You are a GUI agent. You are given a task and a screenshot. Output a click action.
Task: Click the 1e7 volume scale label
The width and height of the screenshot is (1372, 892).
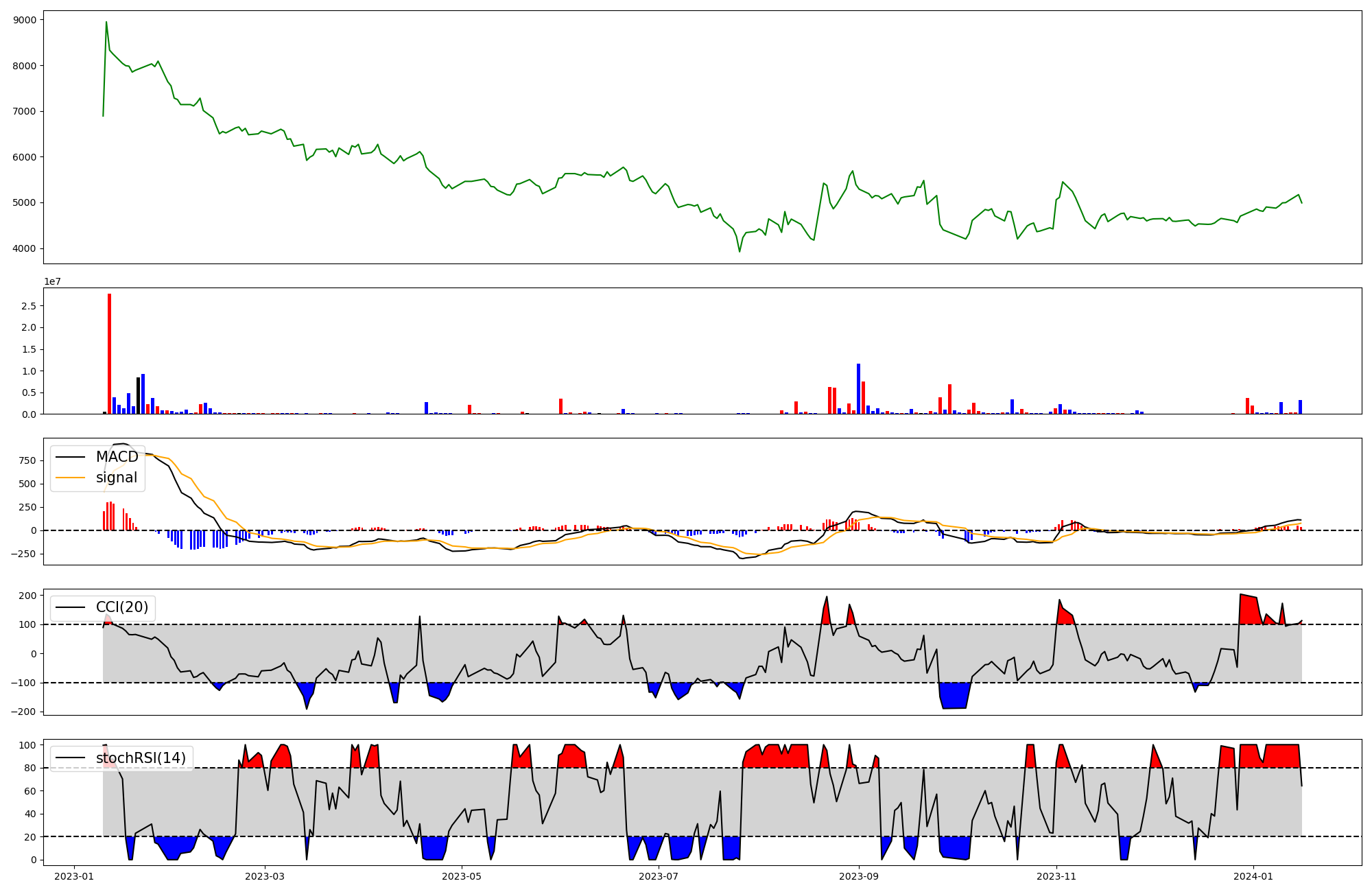pyautogui.click(x=53, y=281)
